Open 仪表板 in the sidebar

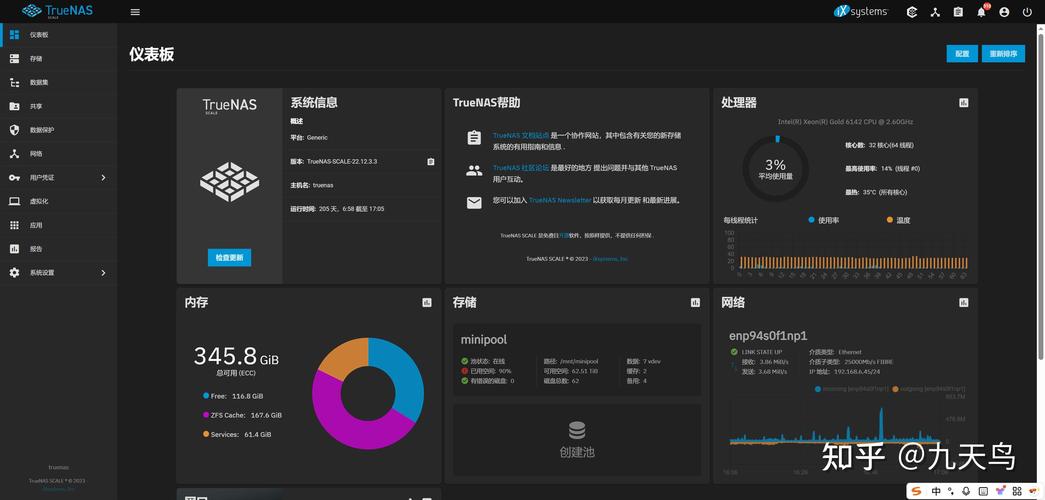click(x=59, y=35)
